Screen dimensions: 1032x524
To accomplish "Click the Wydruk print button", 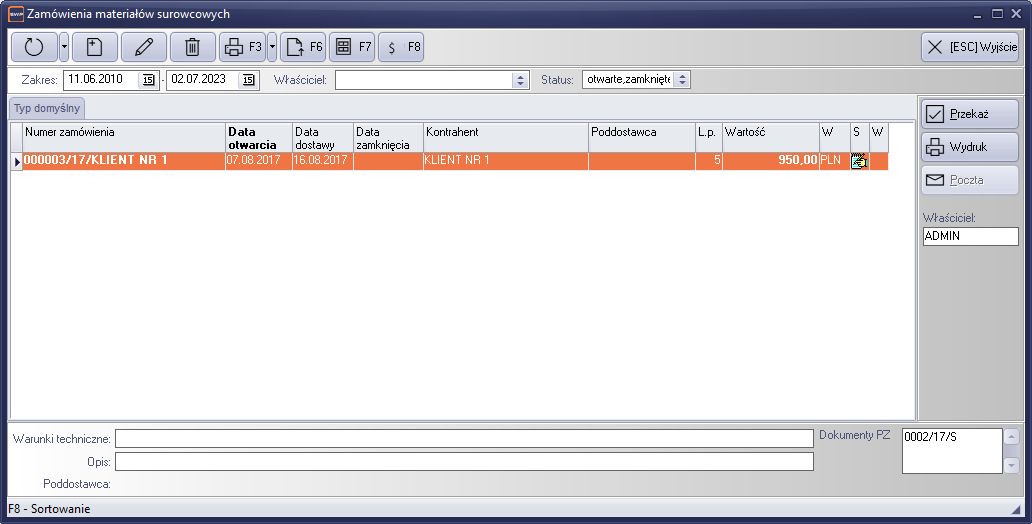I will tap(969, 147).
